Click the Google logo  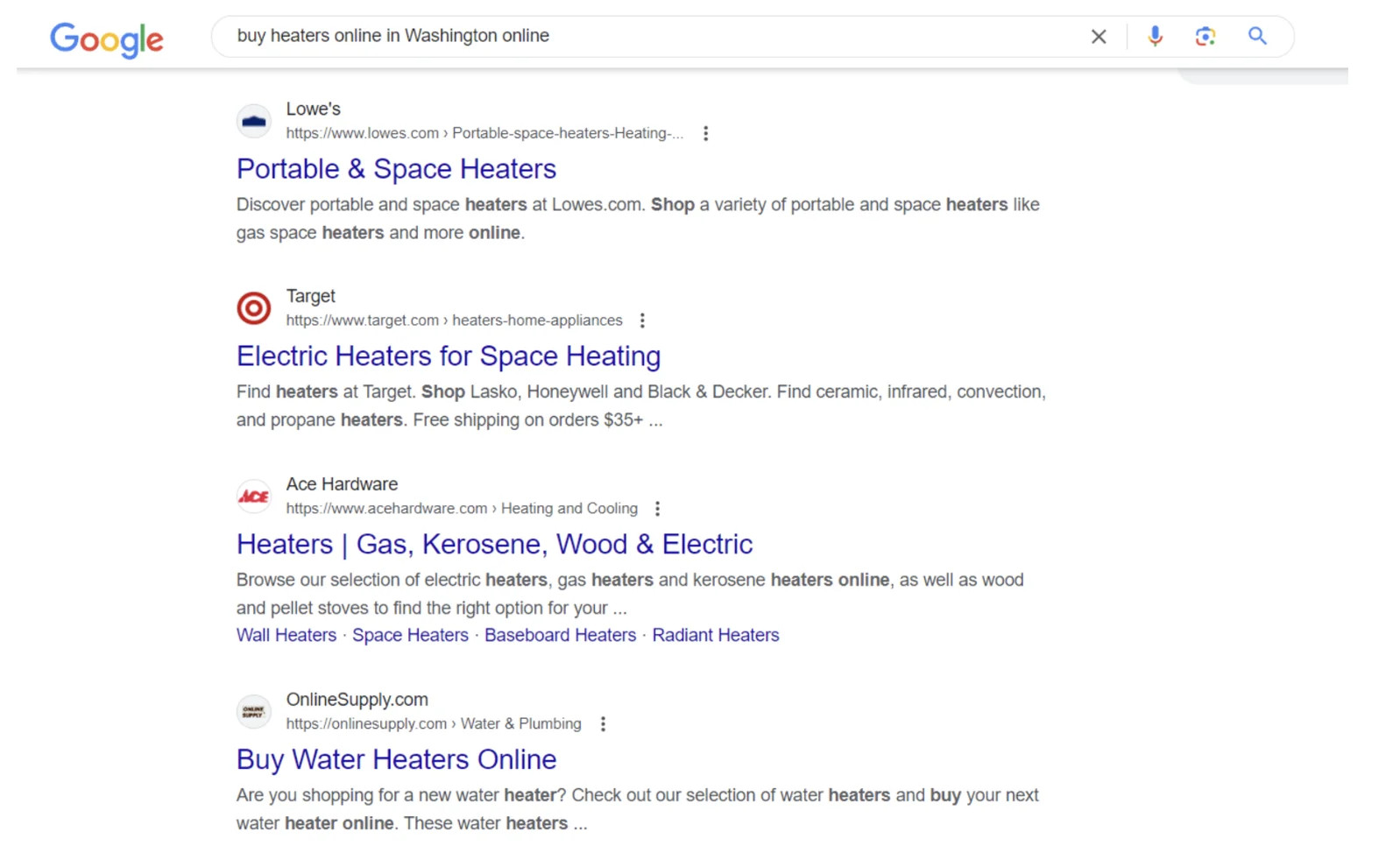pos(106,39)
